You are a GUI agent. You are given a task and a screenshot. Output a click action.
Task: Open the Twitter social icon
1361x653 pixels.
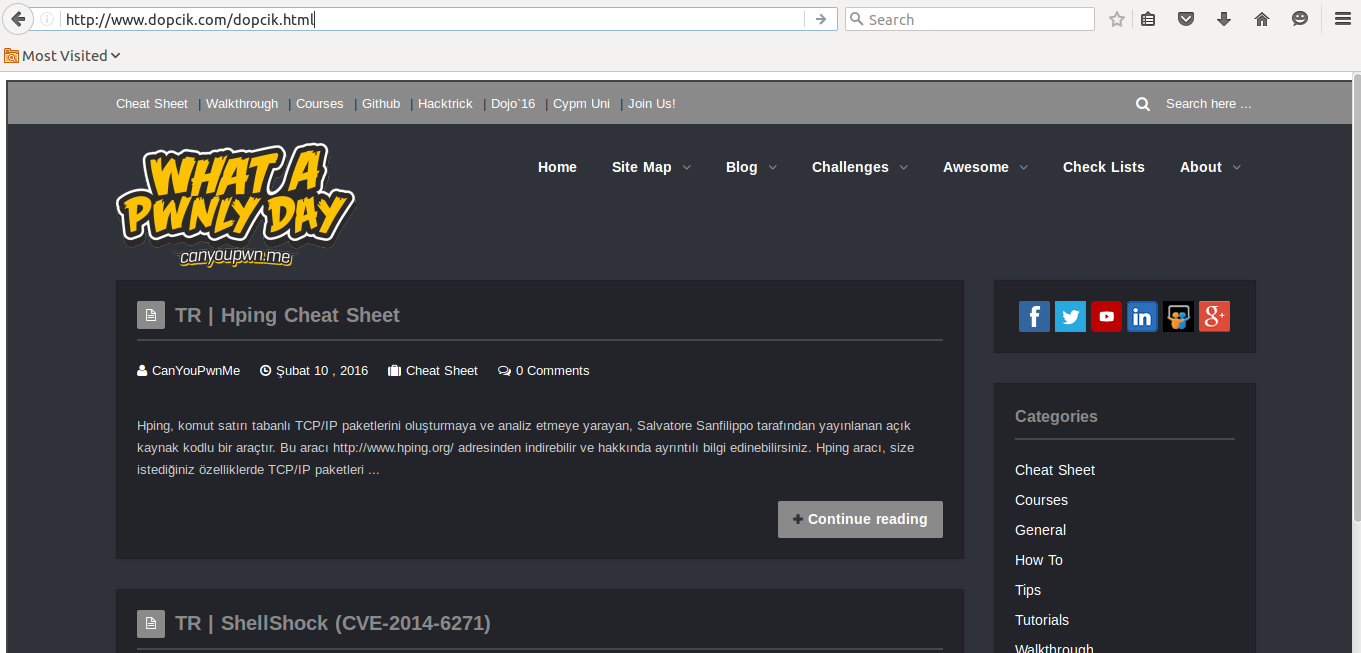point(1070,317)
